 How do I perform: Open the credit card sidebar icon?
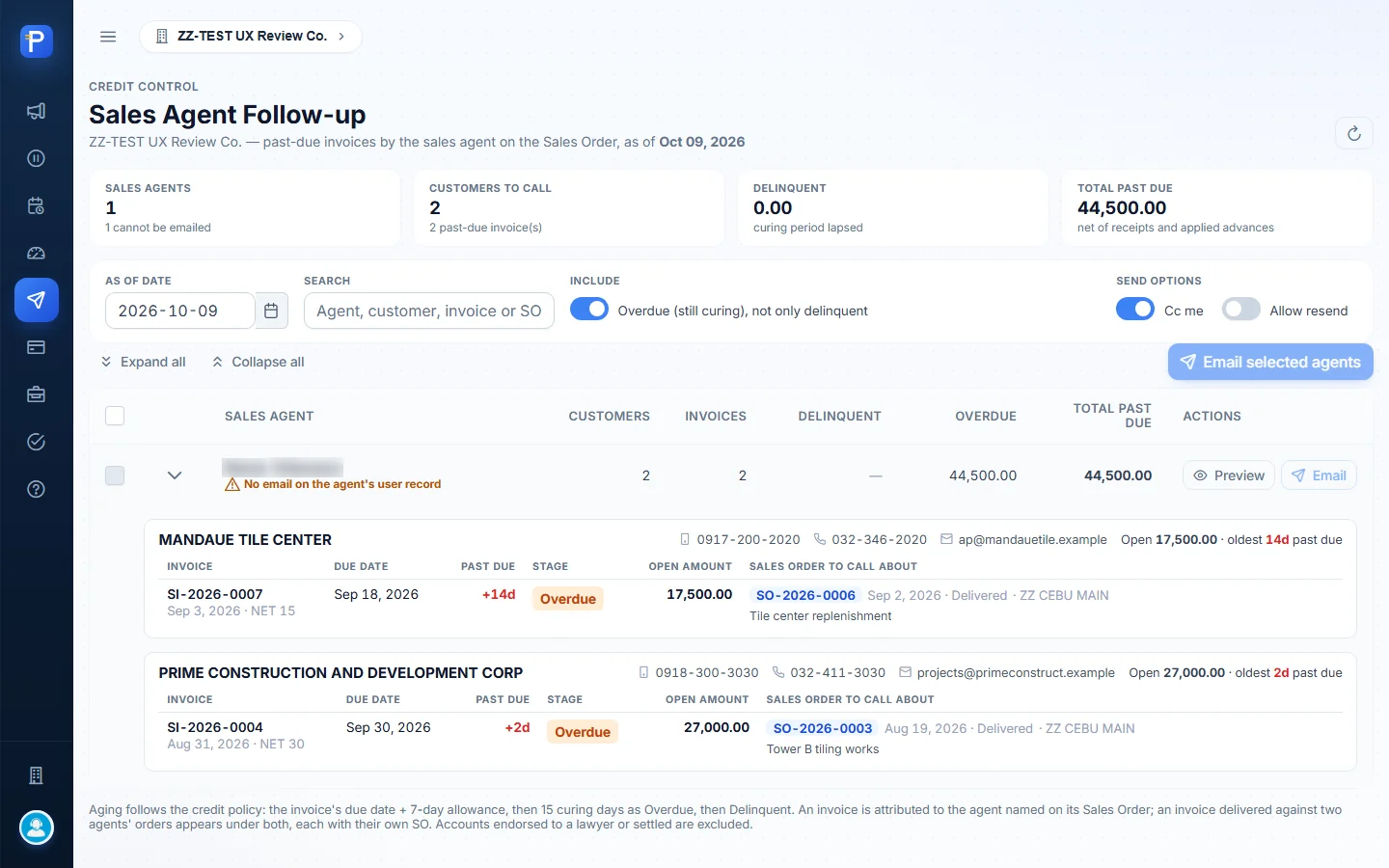click(x=37, y=347)
